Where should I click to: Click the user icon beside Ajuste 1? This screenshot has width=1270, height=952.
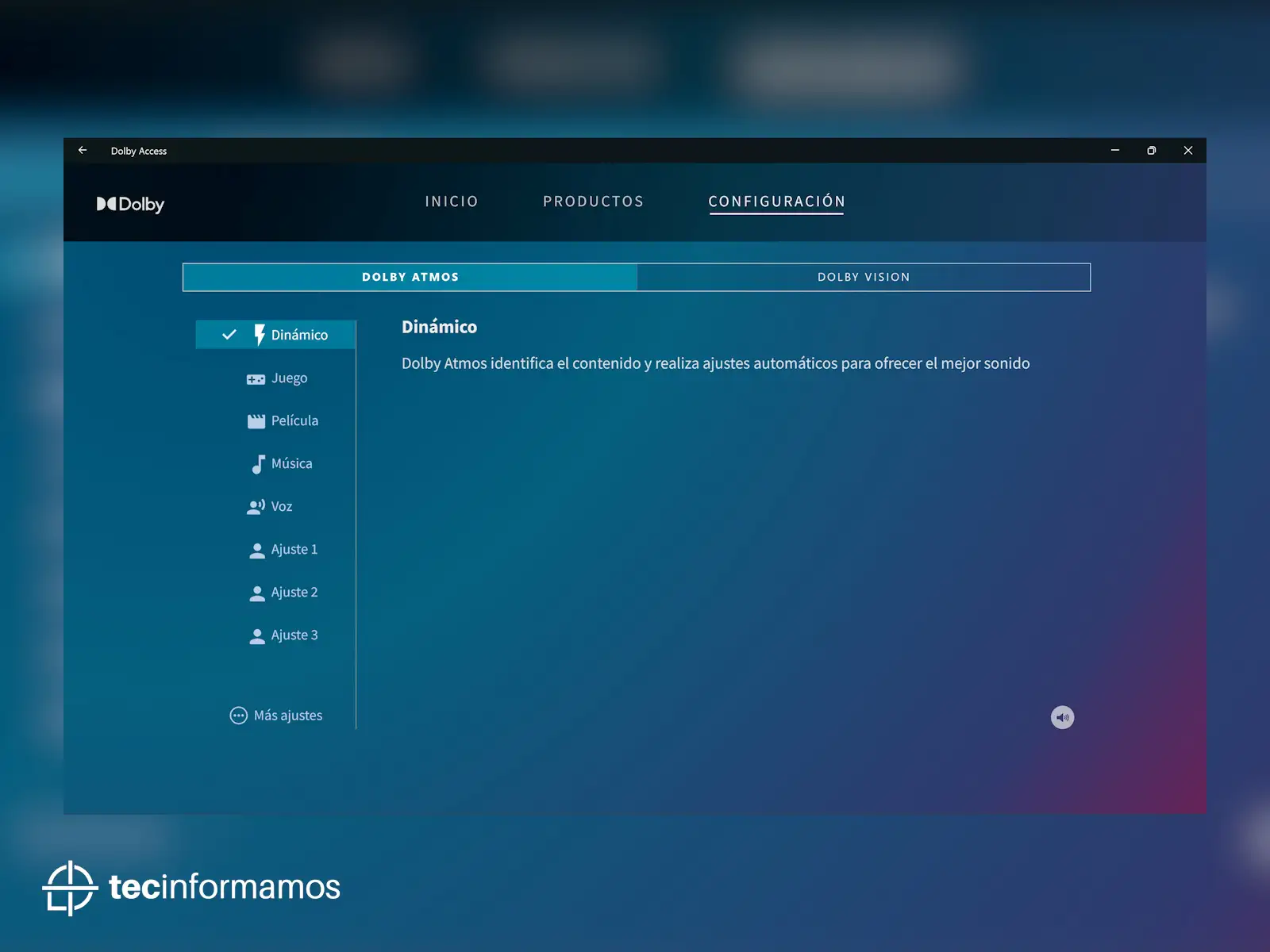pyautogui.click(x=256, y=551)
